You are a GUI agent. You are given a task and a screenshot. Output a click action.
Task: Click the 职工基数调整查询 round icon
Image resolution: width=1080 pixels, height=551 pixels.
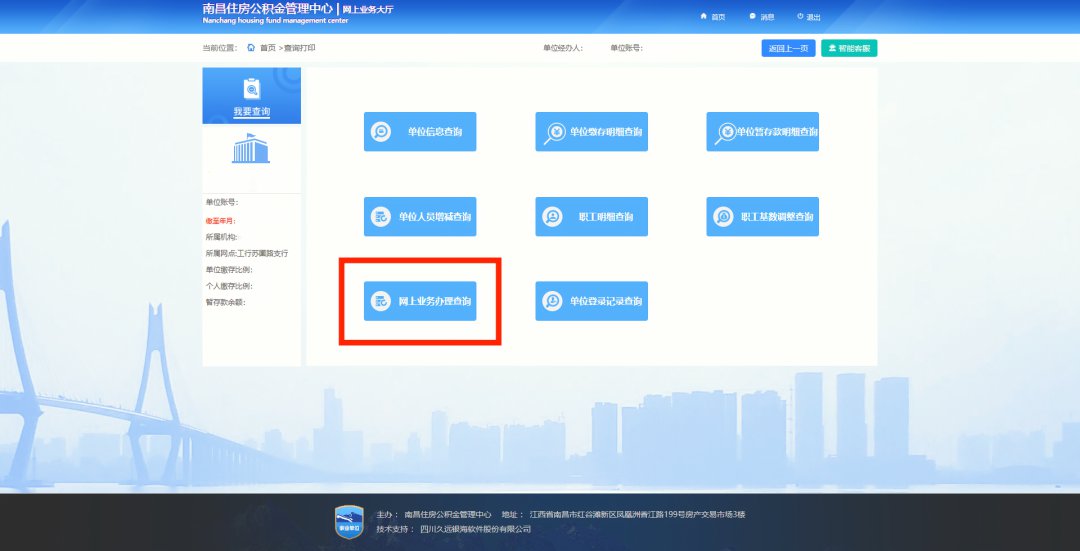pyautogui.click(x=723, y=217)
